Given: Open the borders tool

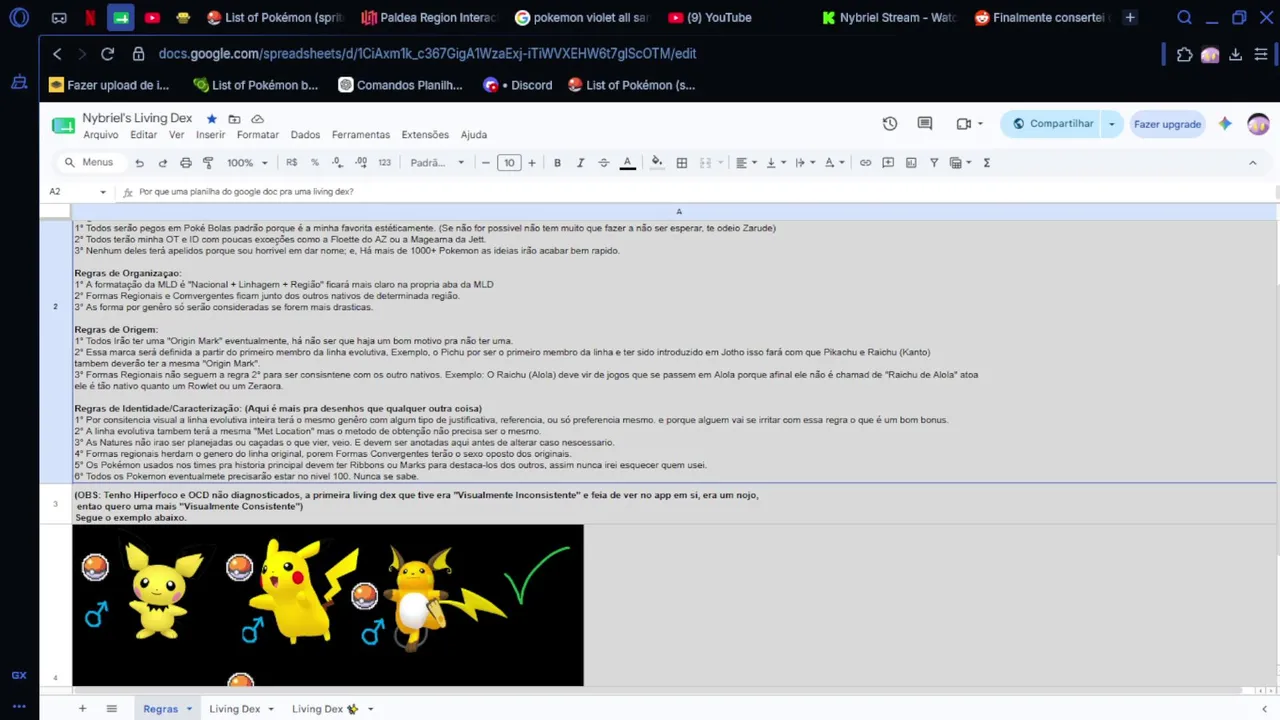Looking at the screenshot, I should click(682, 163).
